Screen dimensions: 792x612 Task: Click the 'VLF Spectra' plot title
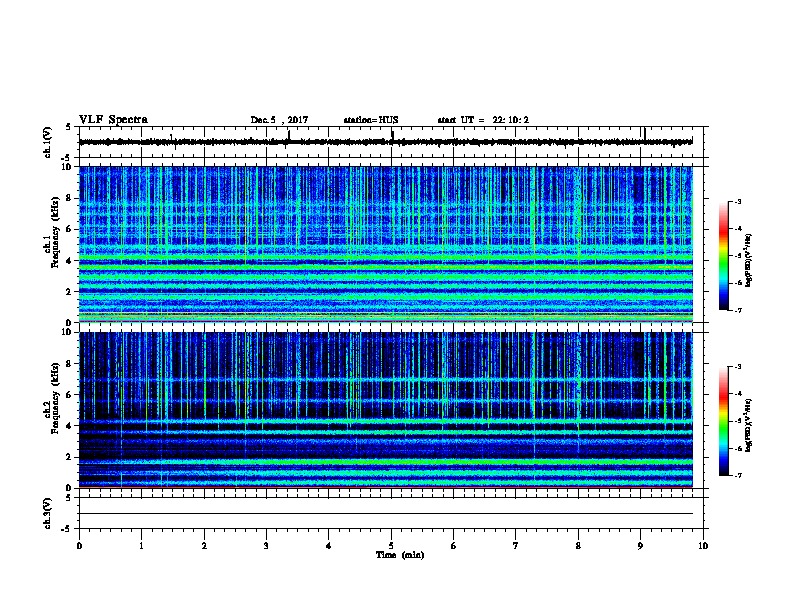113,120
